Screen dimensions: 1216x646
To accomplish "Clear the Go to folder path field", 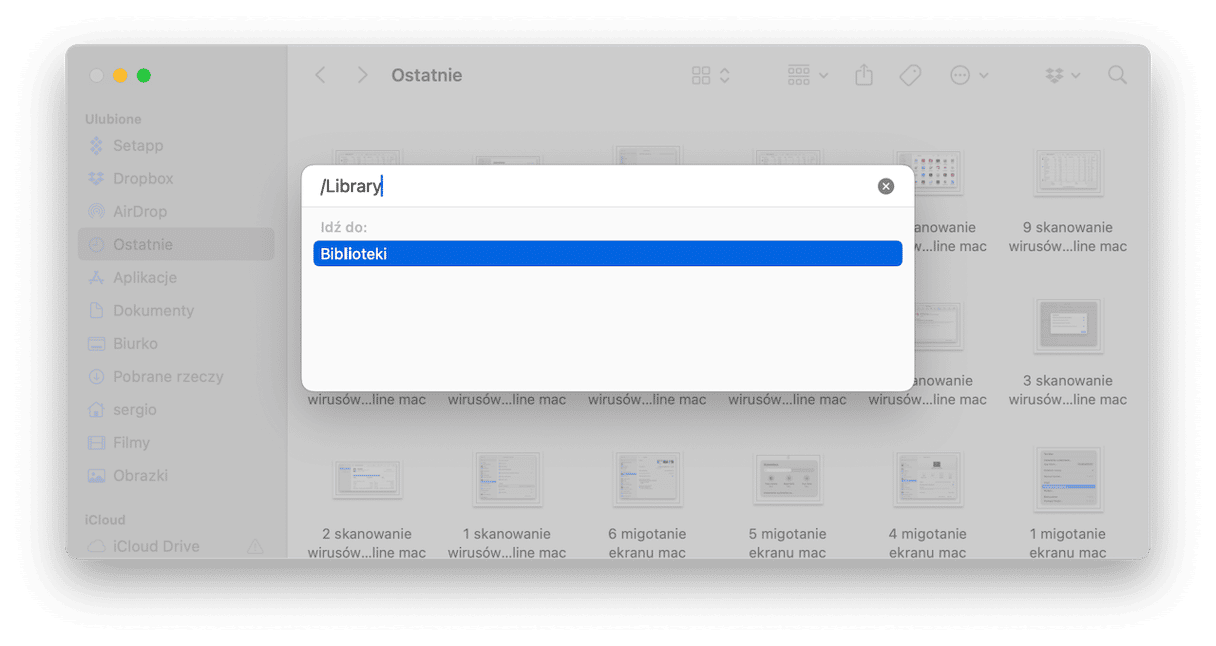I will pos(886,186).
